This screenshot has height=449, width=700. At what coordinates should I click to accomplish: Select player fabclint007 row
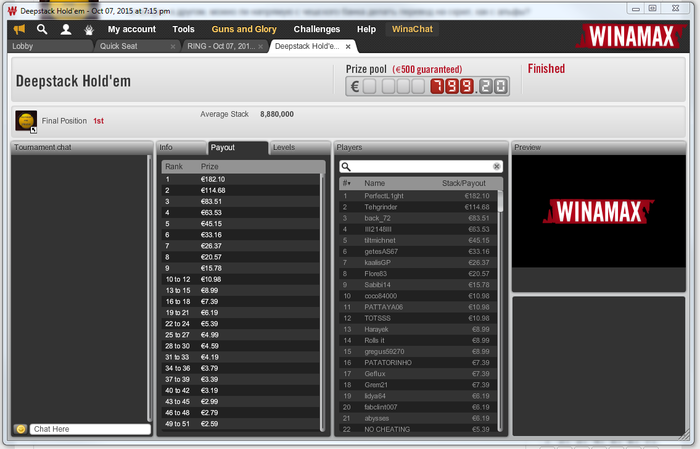[418, 407]
